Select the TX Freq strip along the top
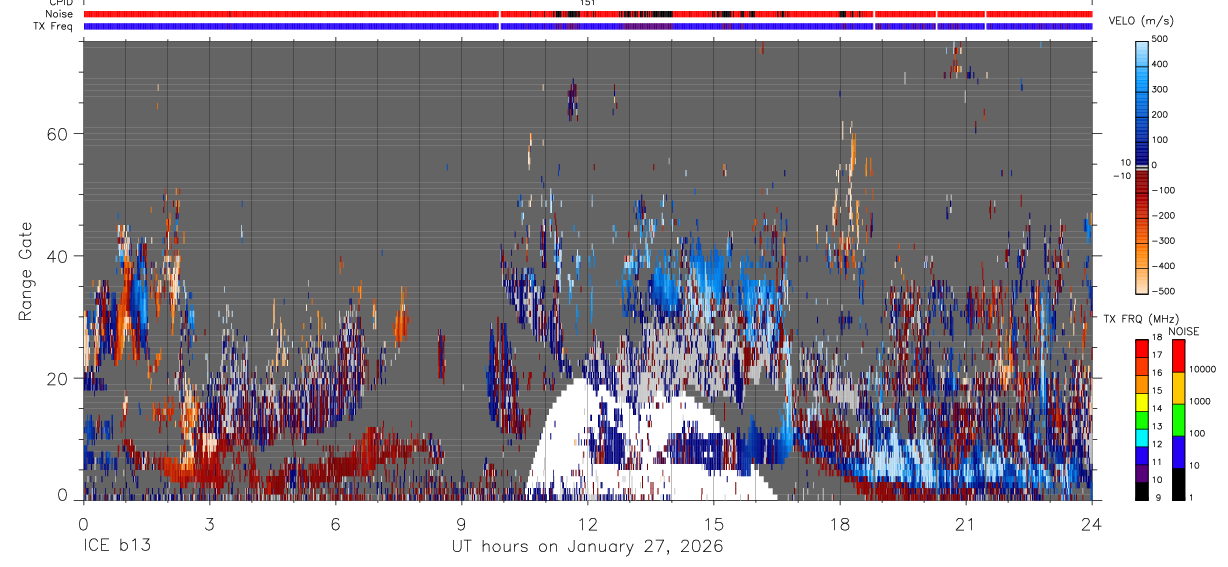The image size is (1228, 567). [588, 26]
